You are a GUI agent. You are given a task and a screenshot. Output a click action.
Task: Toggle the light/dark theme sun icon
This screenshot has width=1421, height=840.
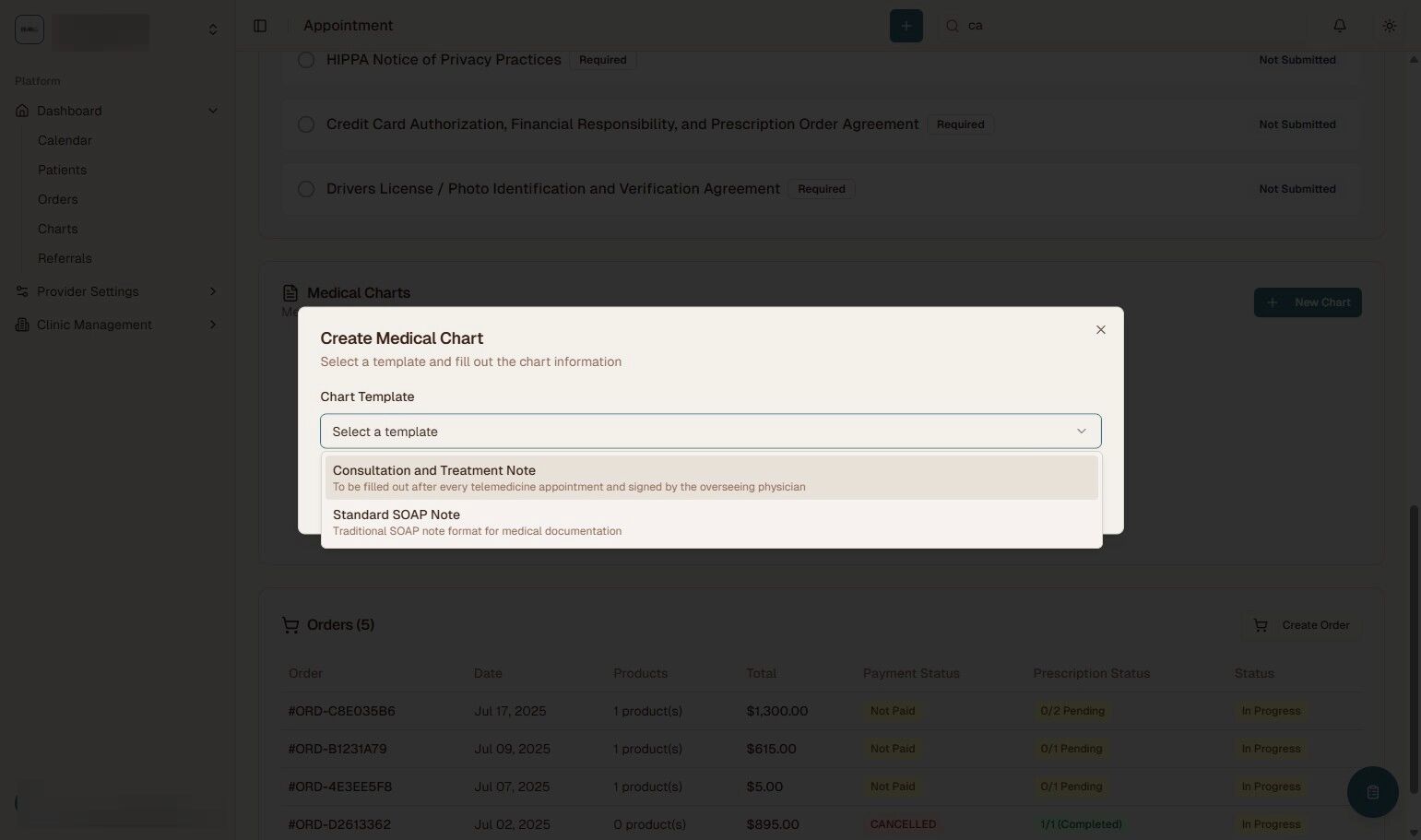tap(1390, 26)
